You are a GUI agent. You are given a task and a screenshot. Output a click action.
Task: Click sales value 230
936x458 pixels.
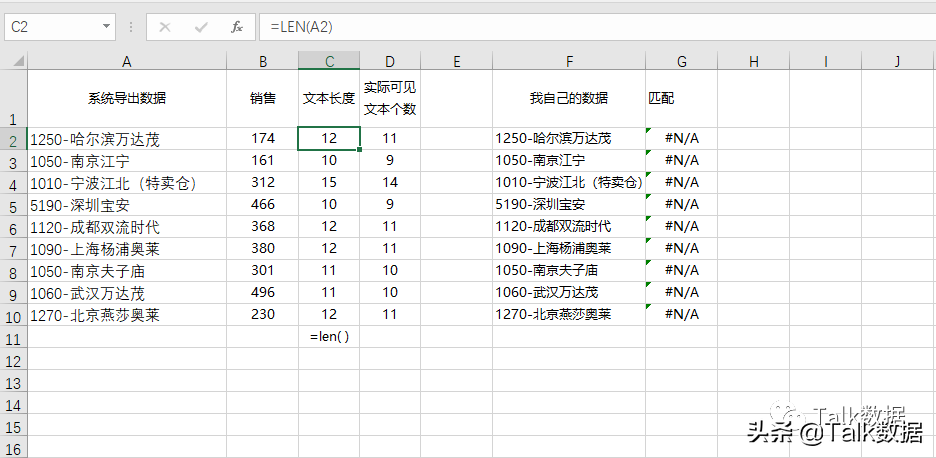point(263,315)
